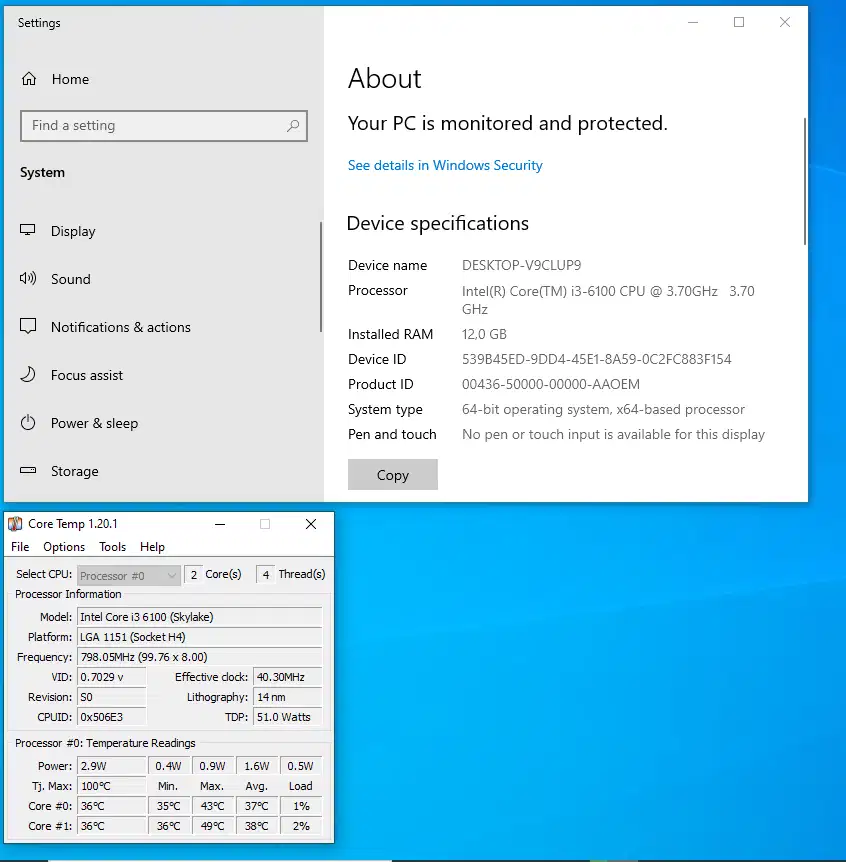Click Focus assist moon icon

[x=27, y=374]
